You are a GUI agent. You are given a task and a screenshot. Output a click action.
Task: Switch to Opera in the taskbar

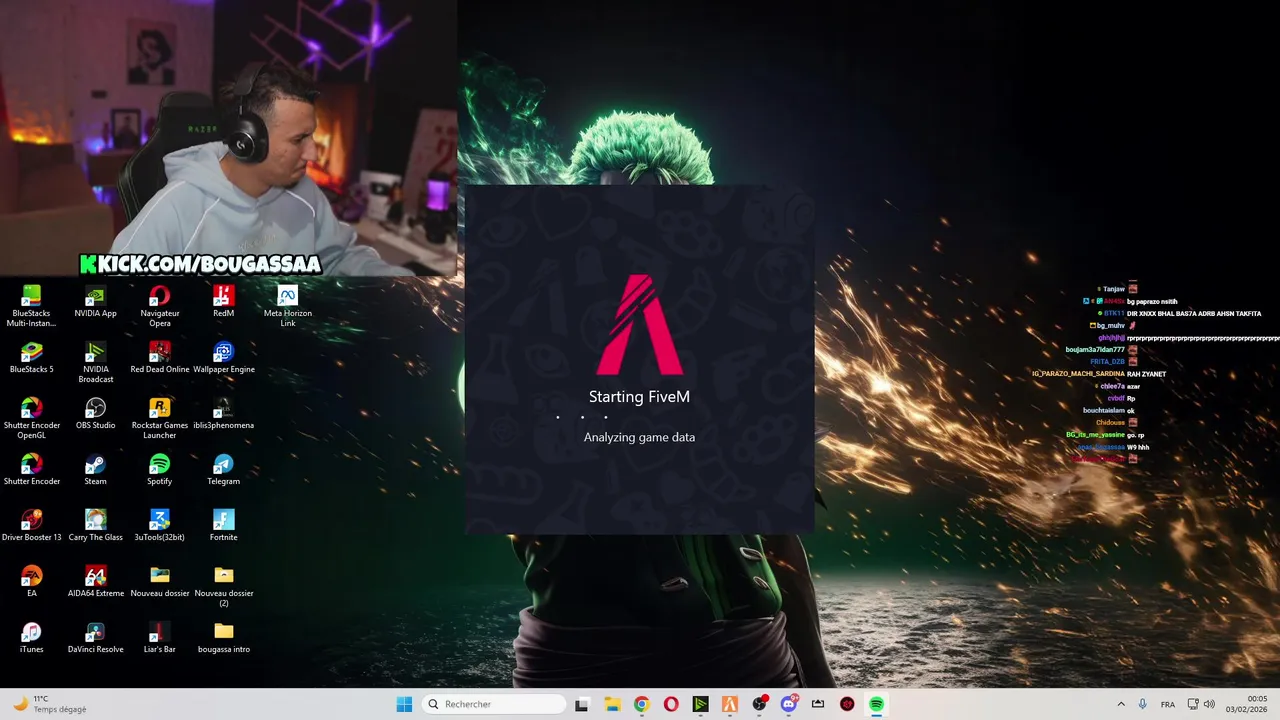tap(671, 704)
